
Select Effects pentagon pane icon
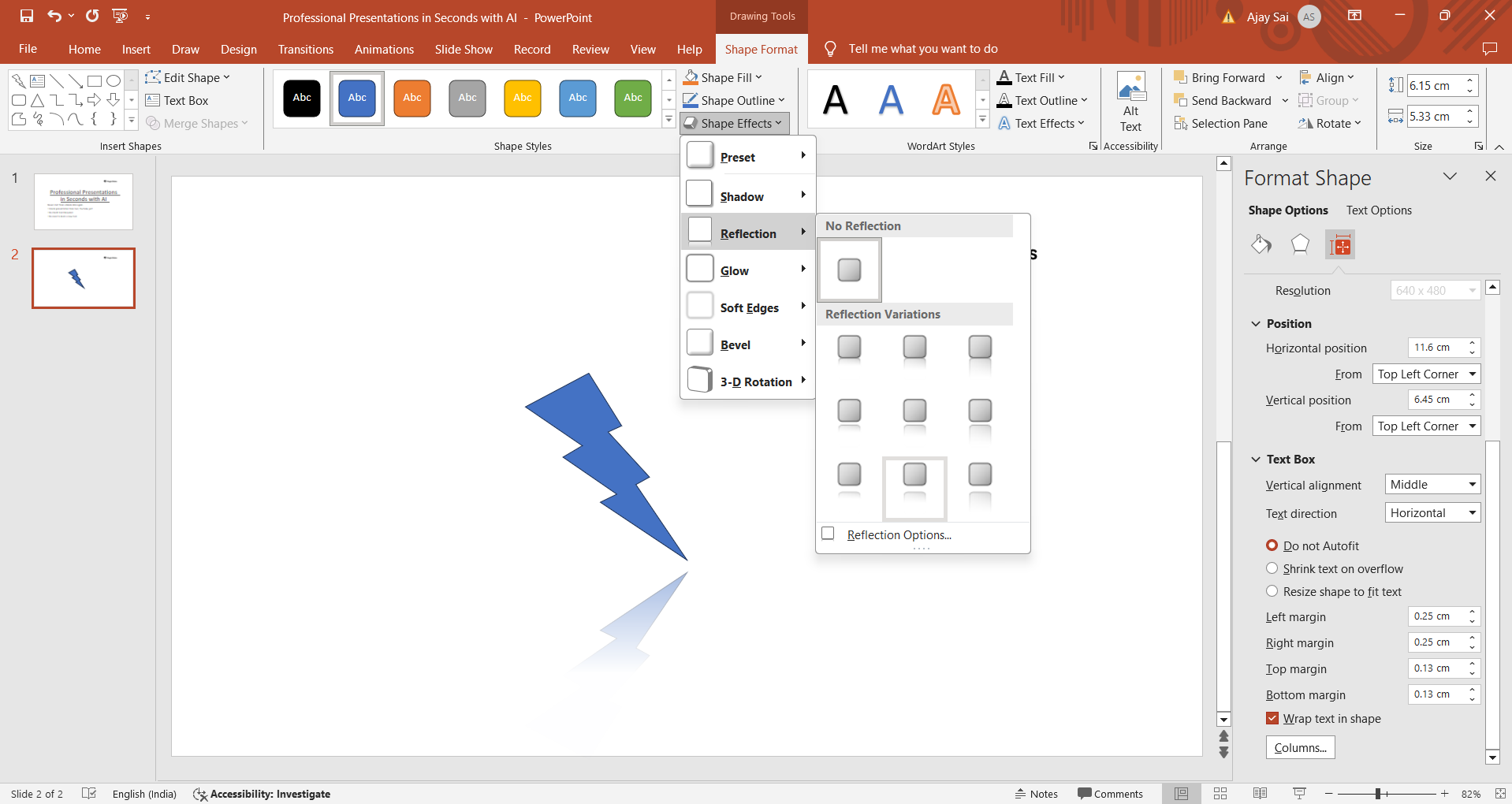[x=1300, y=245]
